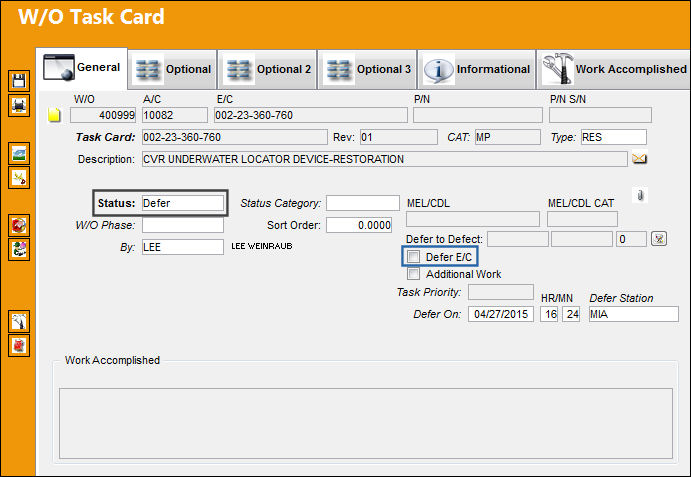
Task: Click the white bird sidebar icon
Action: click(19, 321)
